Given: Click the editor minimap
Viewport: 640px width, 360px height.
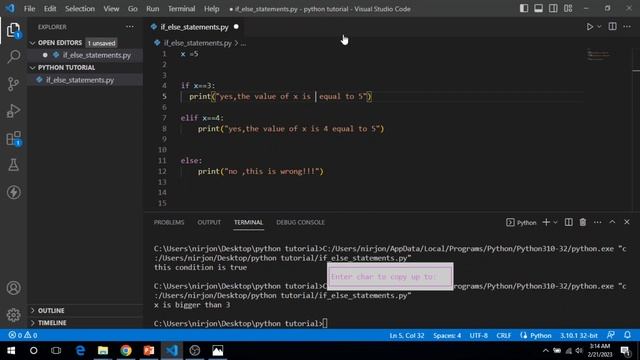Looking at the screenshot, I should [598, 55].
